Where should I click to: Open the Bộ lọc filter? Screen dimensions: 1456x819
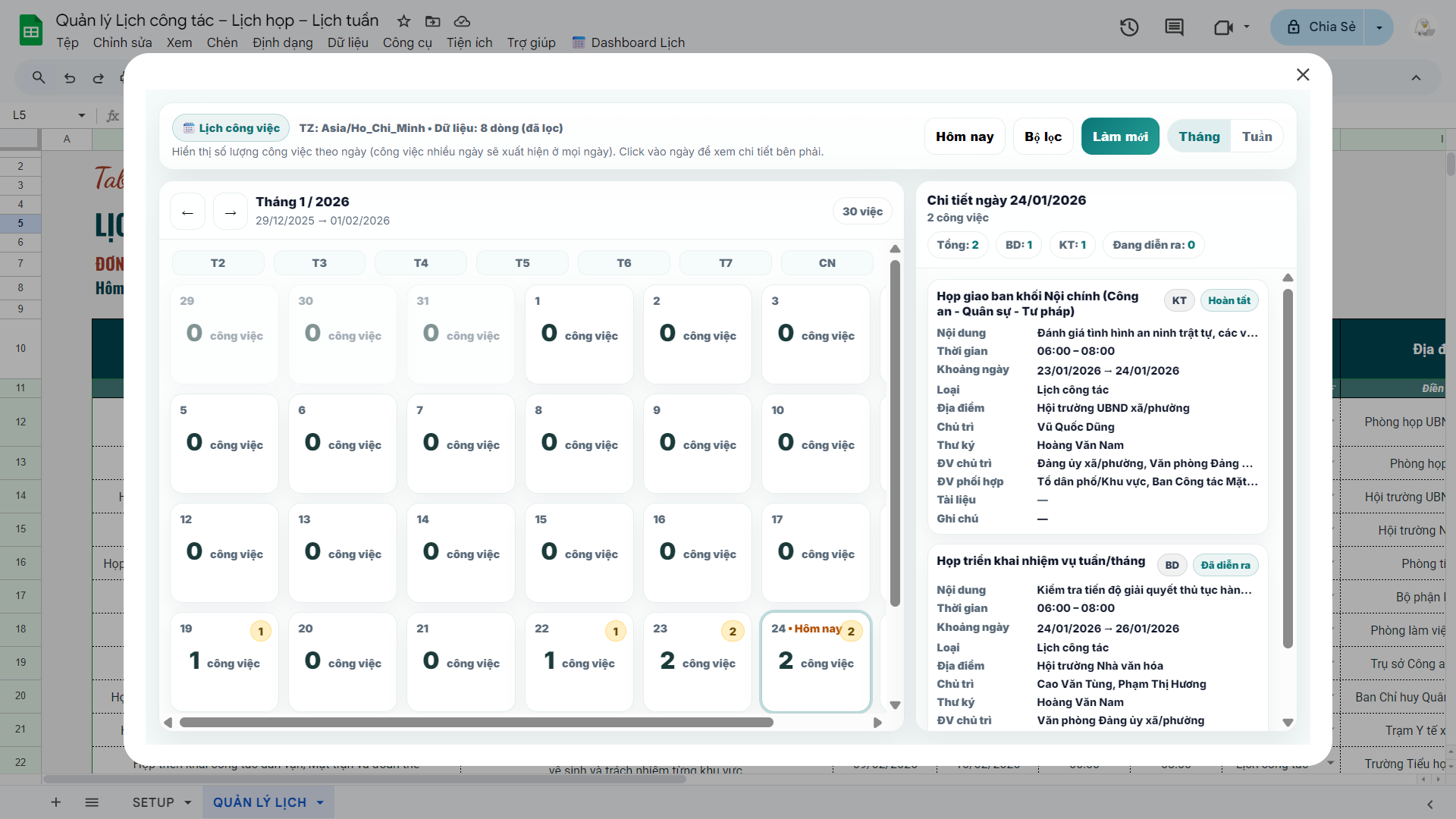coord(1043,136)
